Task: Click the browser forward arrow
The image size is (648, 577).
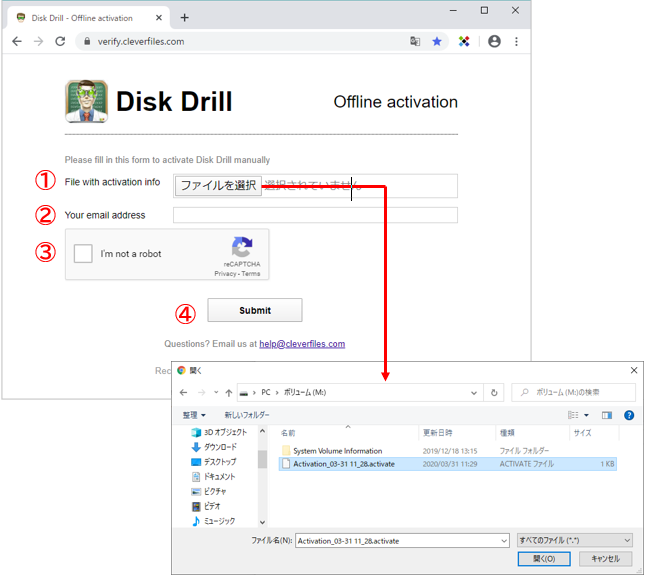Action: (x=38, y=41)
